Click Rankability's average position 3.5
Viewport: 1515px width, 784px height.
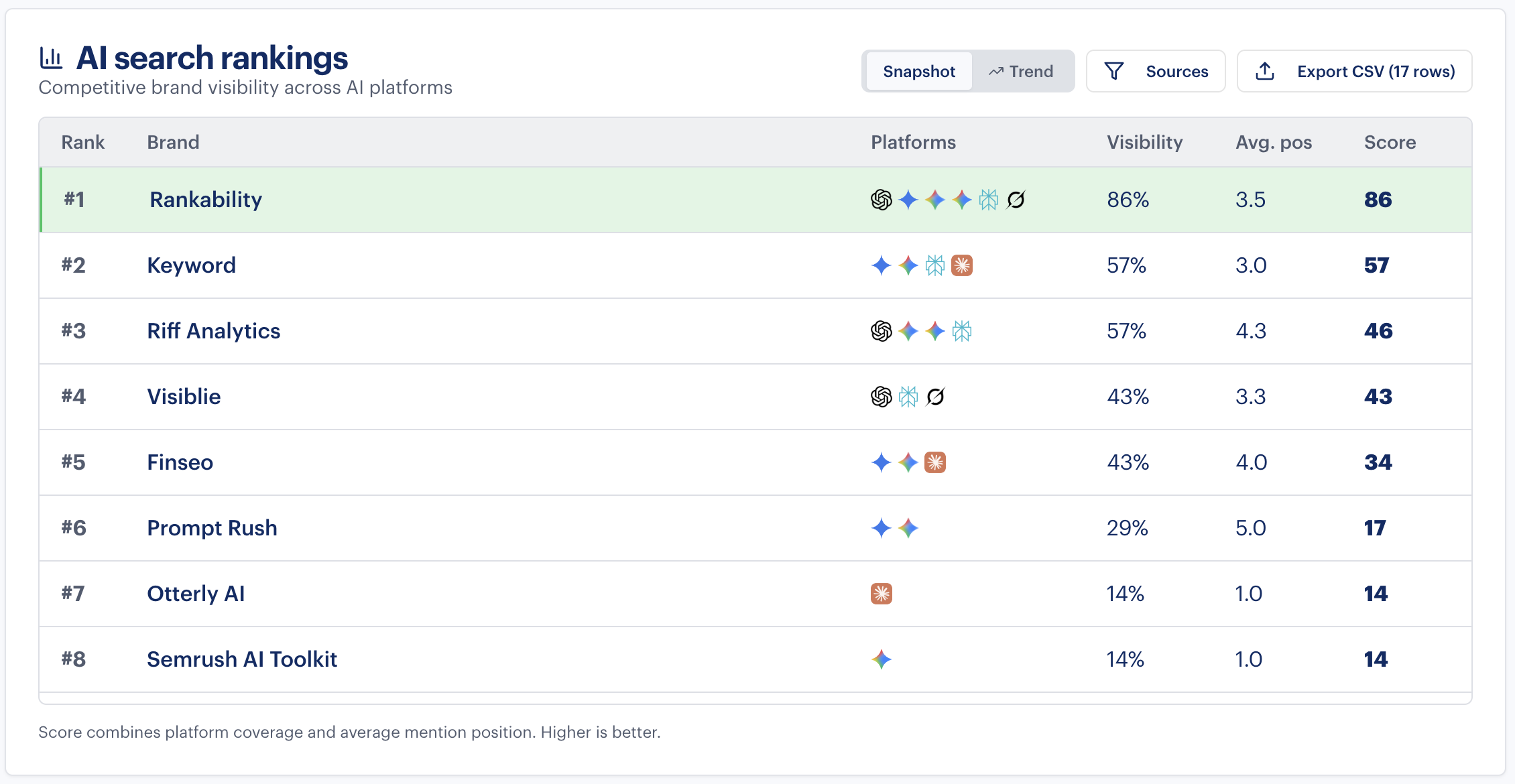coord(1251,200)
